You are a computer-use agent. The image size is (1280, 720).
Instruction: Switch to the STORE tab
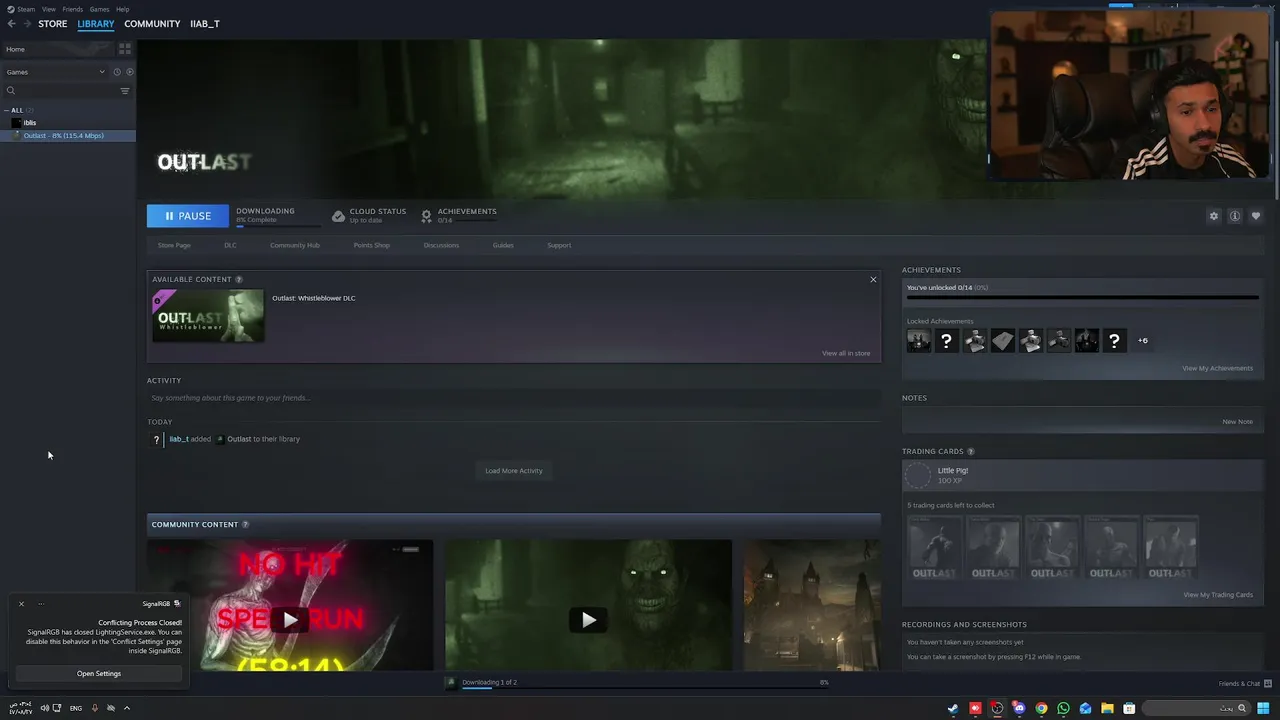tap(53, 24)
